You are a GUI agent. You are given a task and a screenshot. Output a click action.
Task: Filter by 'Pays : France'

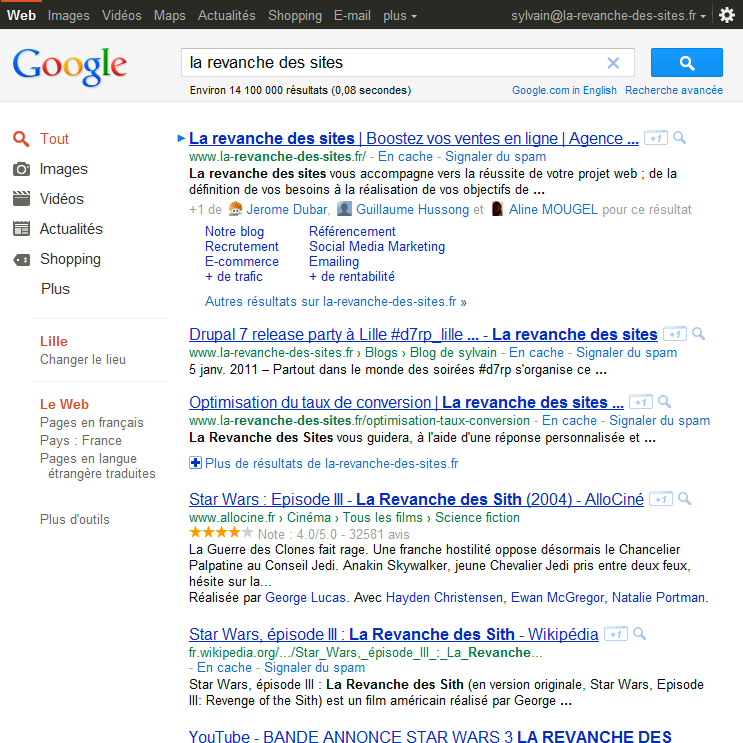pyautogui.click(x=81, y=441)
